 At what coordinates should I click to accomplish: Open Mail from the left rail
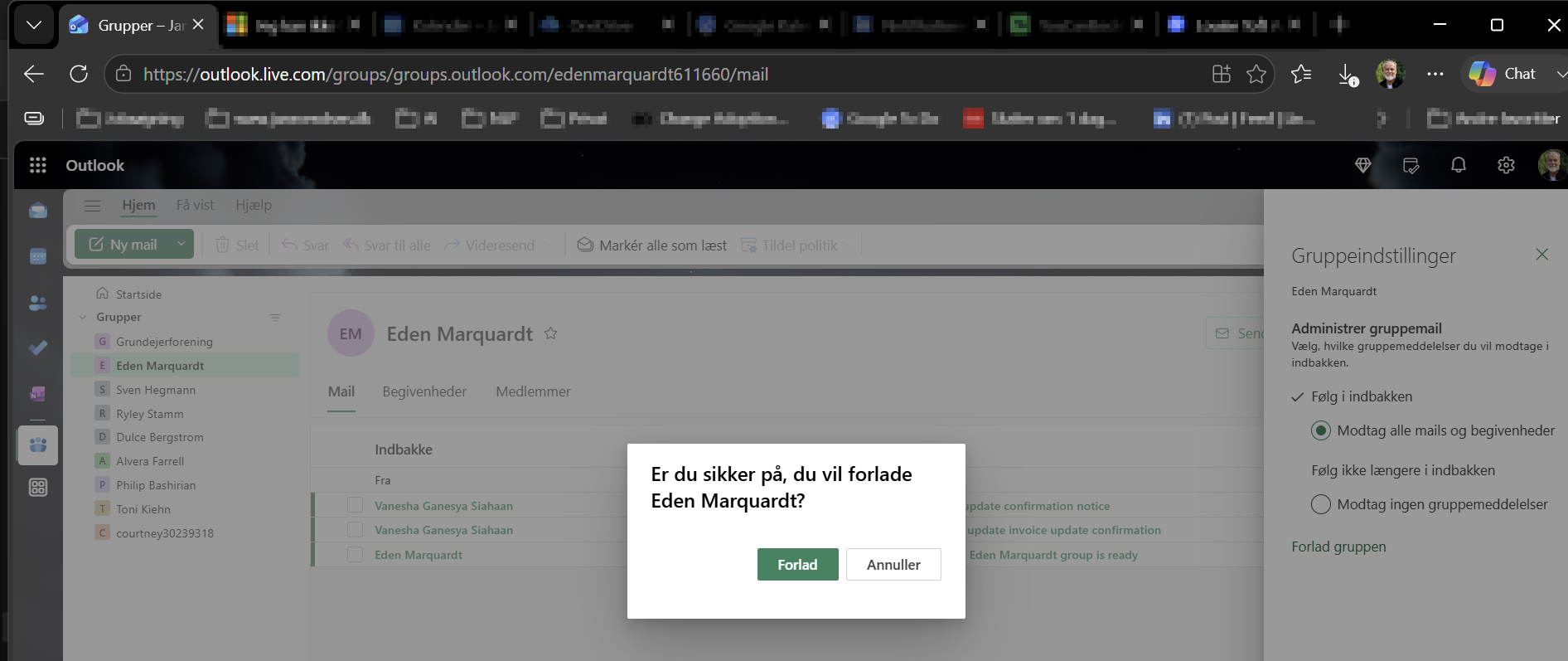tap(38, 210)
